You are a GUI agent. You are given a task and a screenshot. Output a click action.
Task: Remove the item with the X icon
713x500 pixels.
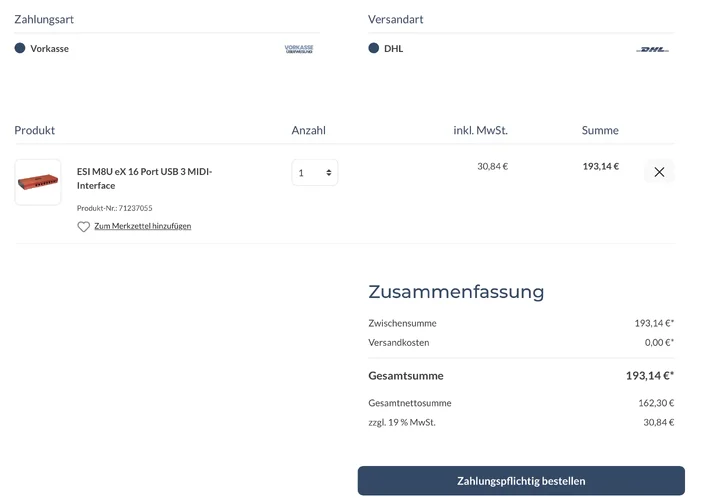[x=659, y=172]
